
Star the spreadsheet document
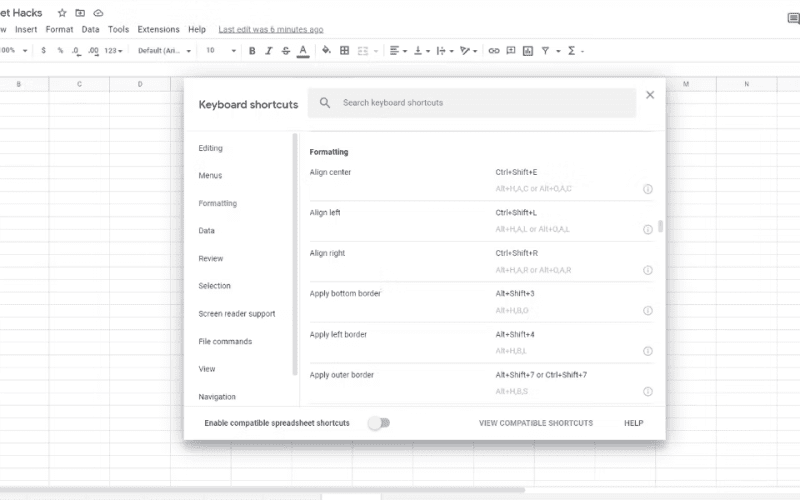pos(62,13)
